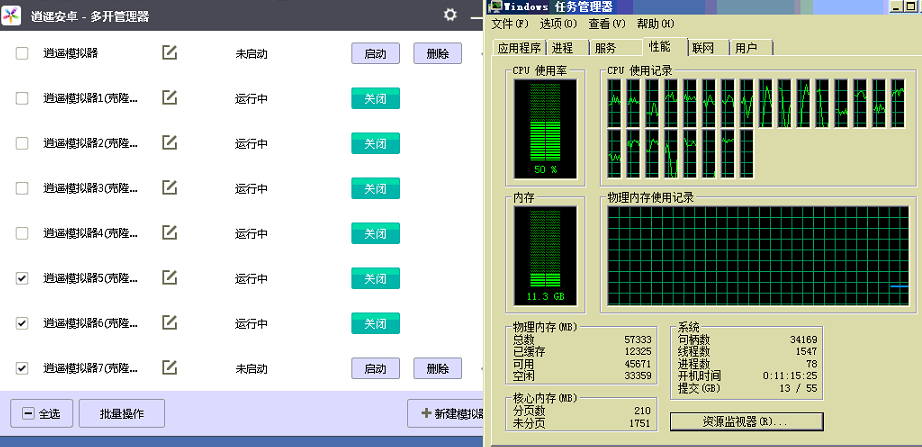Screen dimensions: 922x447
Task: Click the 逍遥安卓 app logo icon
Action: (x=11, y=15)
